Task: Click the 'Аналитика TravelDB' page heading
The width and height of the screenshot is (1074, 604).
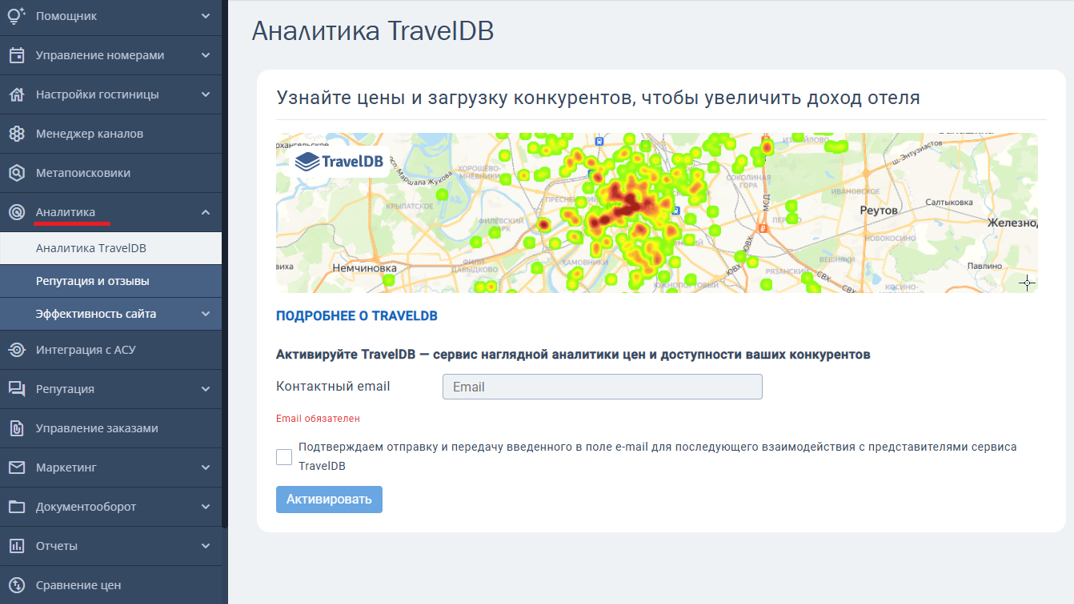Action: click(x=373, y=32)
